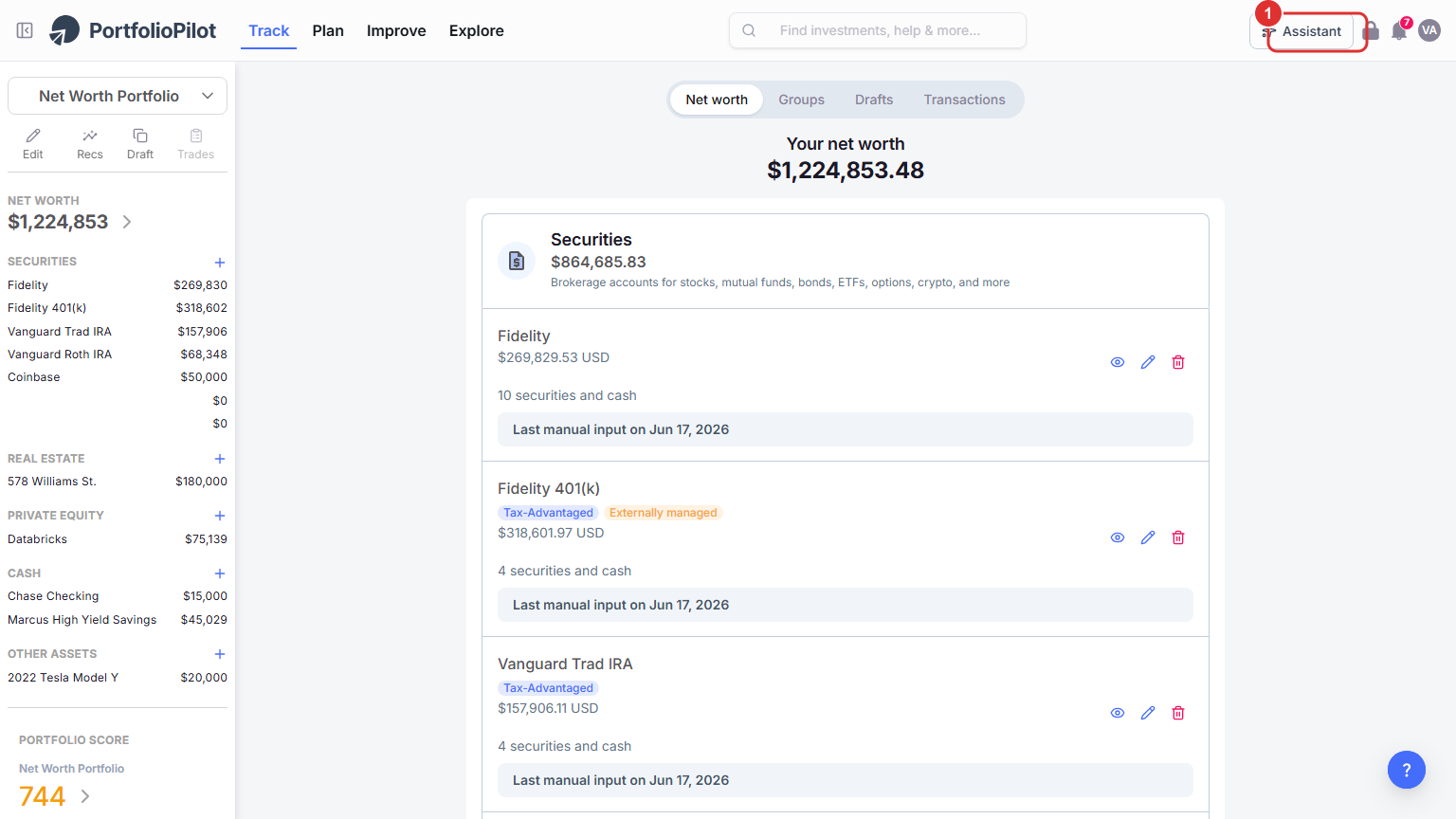Open the VA user avatar menu
Image resolution: width=1456 pixels, height=819 pixels.
pyautogui.click(x=1429, y=30)
